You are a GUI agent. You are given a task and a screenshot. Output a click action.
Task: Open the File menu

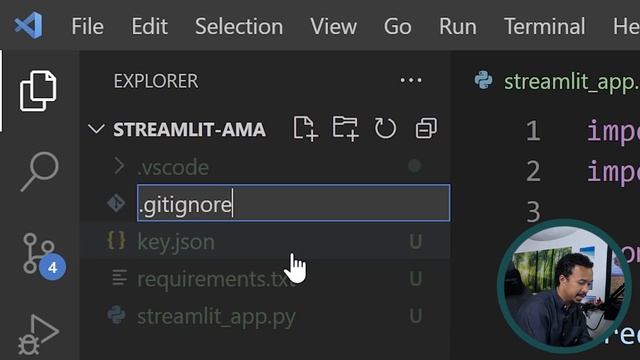87,27
